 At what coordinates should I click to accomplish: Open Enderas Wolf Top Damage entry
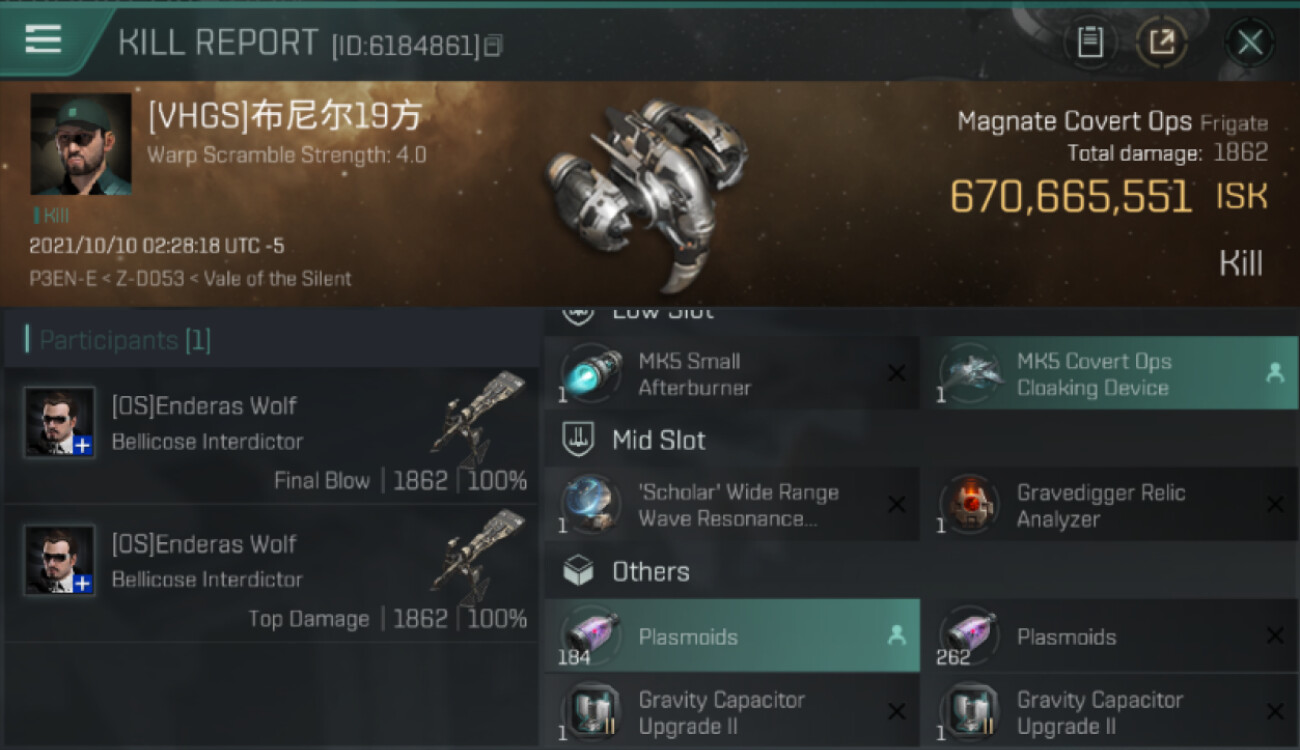[x=271, y=574]
